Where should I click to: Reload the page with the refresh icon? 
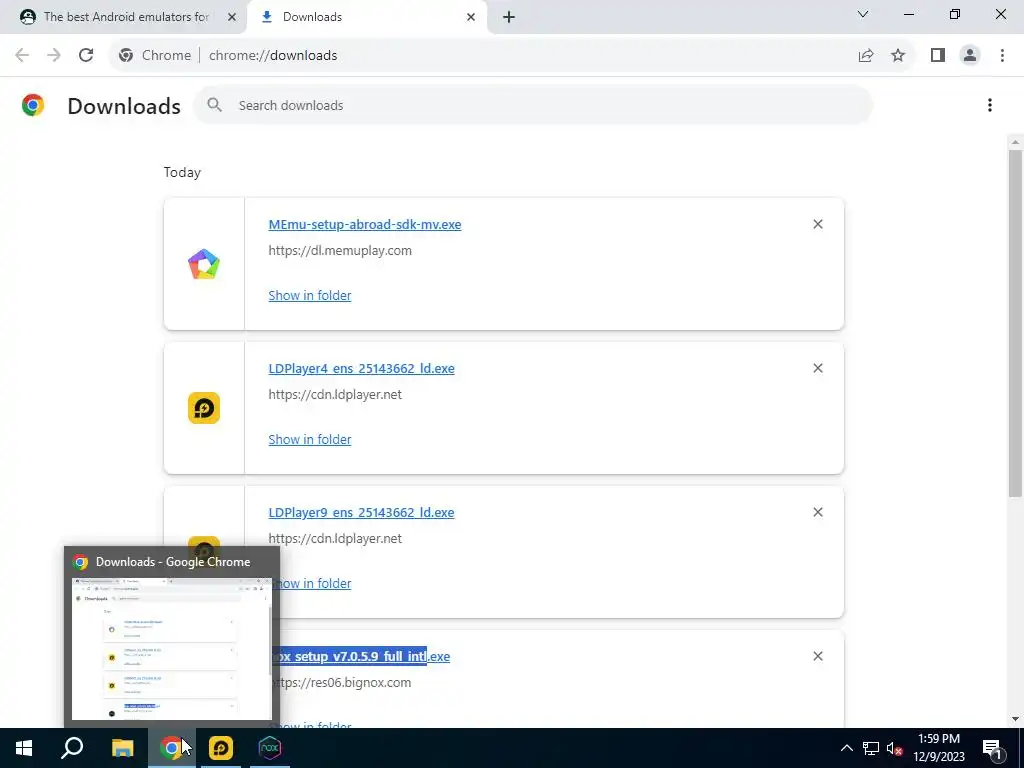[86, 56]
